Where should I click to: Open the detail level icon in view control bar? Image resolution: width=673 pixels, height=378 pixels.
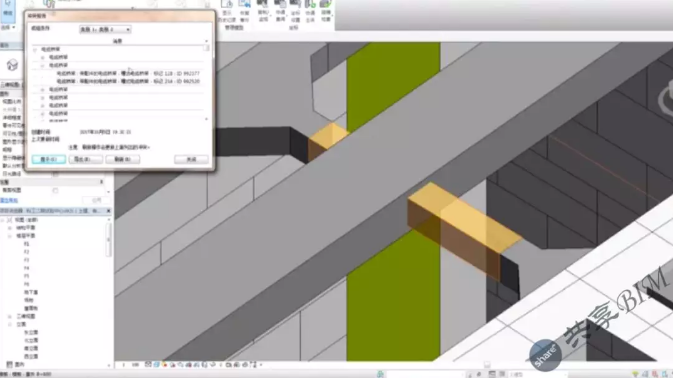(x=148, y=365)
